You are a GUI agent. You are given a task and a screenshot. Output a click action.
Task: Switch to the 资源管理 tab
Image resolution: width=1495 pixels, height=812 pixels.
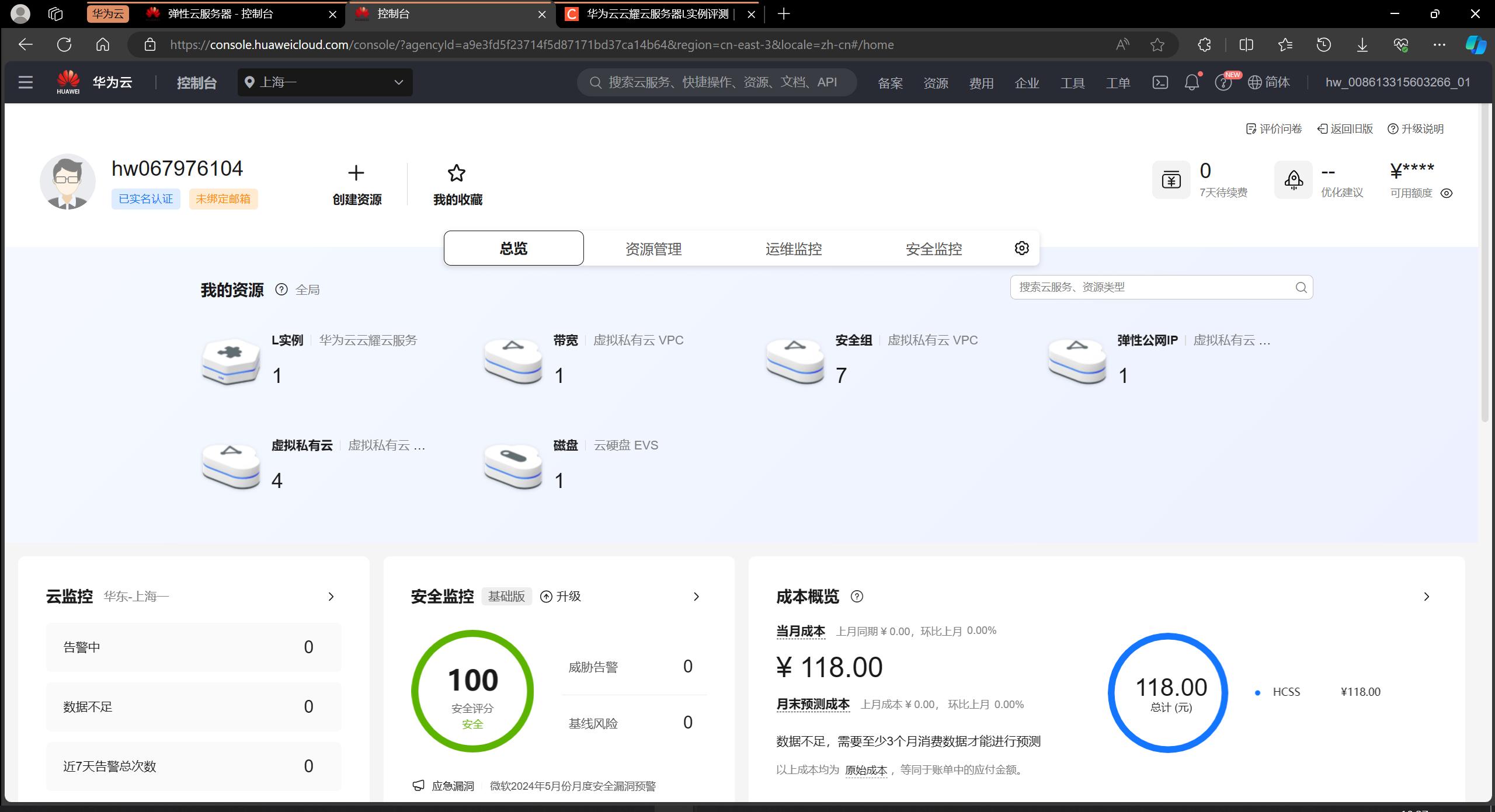[x=653, y=248]
